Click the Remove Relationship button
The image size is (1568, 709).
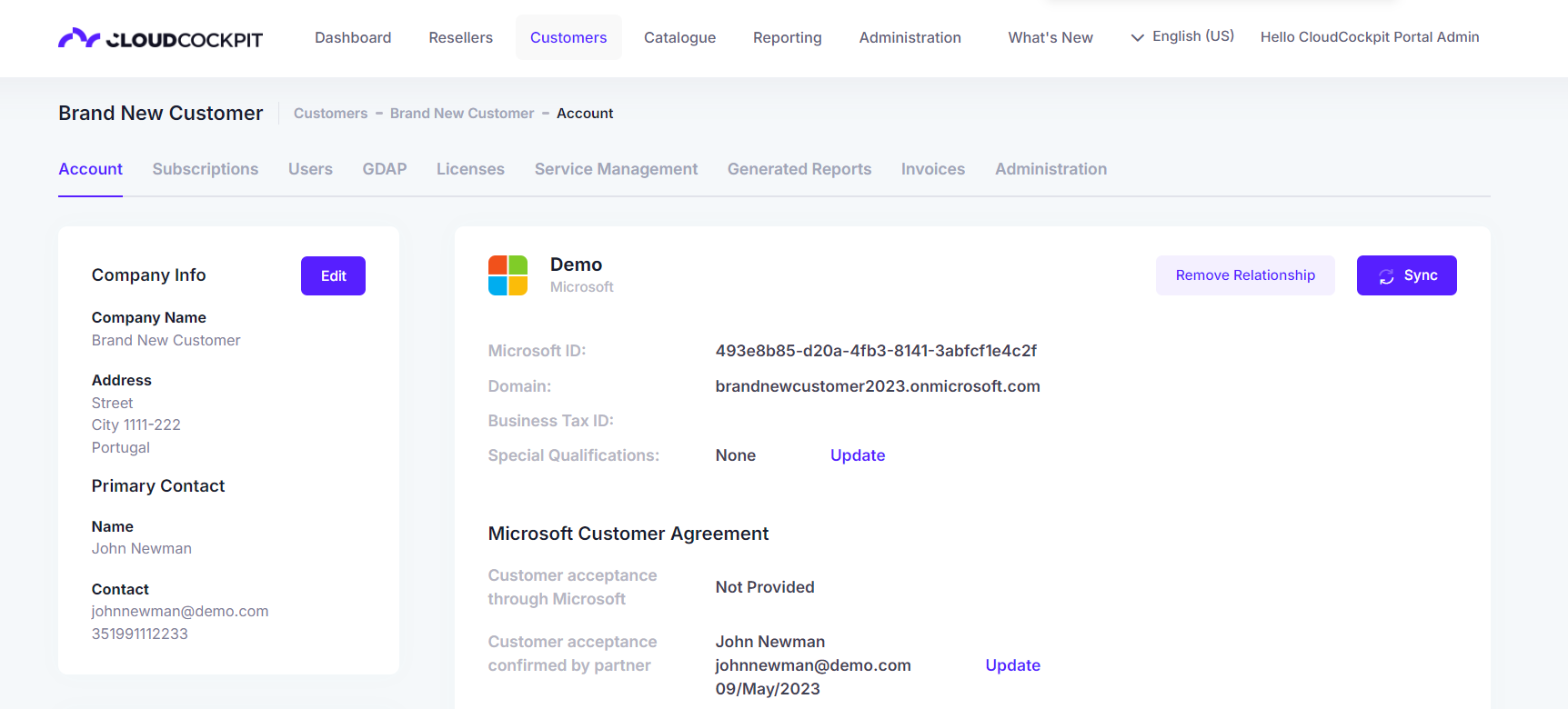pos(1245,275)
